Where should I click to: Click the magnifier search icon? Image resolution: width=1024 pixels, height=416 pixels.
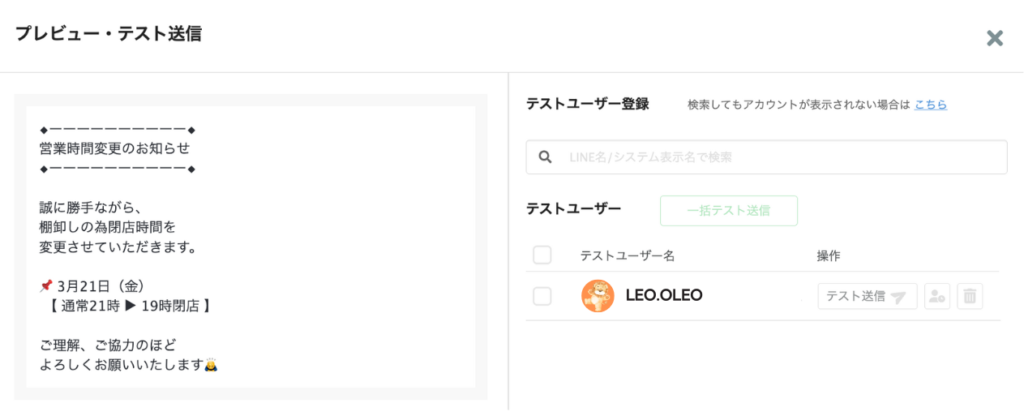pos(545,157)
